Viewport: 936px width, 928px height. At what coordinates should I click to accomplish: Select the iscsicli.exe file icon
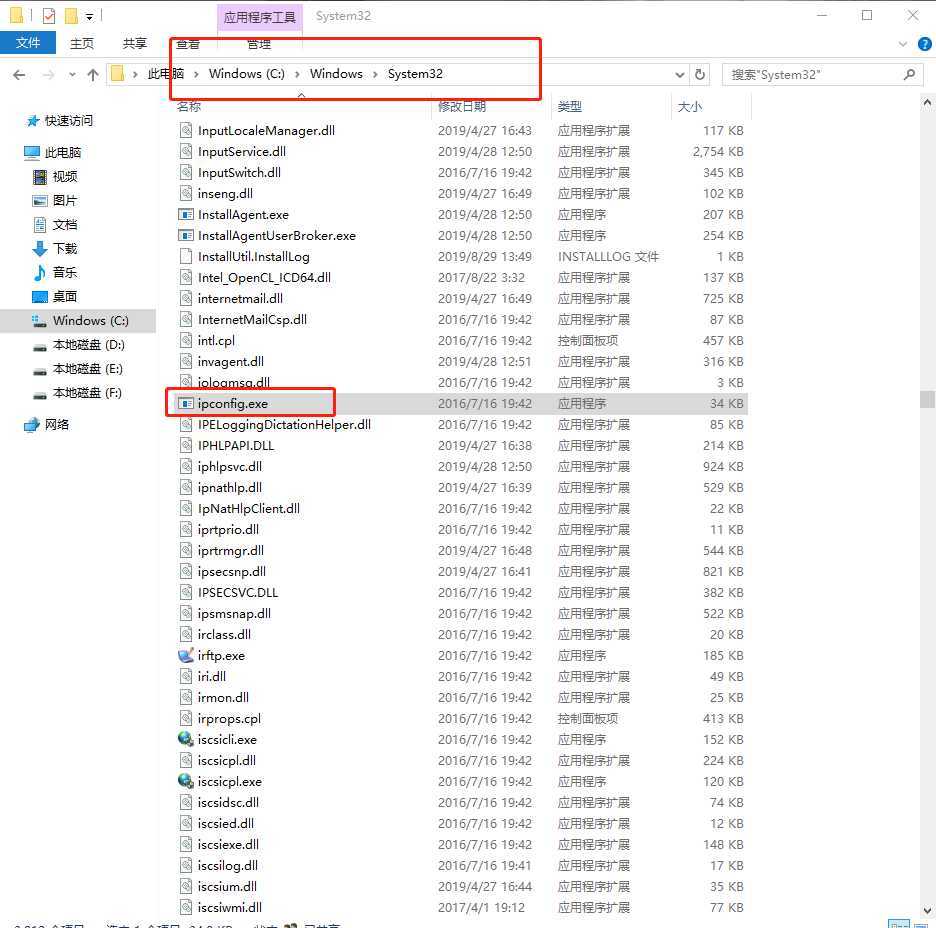186,740
